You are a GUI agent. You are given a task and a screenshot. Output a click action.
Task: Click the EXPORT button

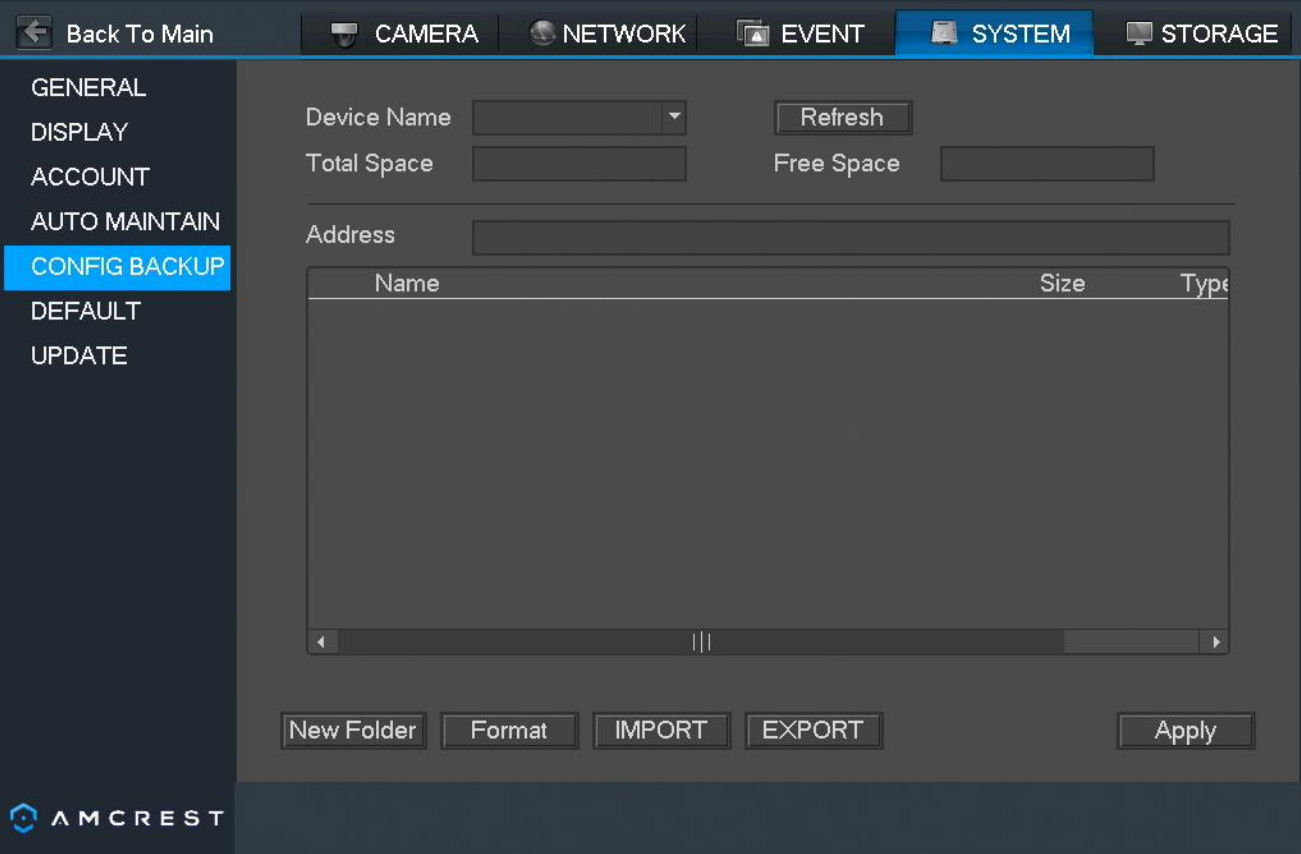click(x=813, y=731)
